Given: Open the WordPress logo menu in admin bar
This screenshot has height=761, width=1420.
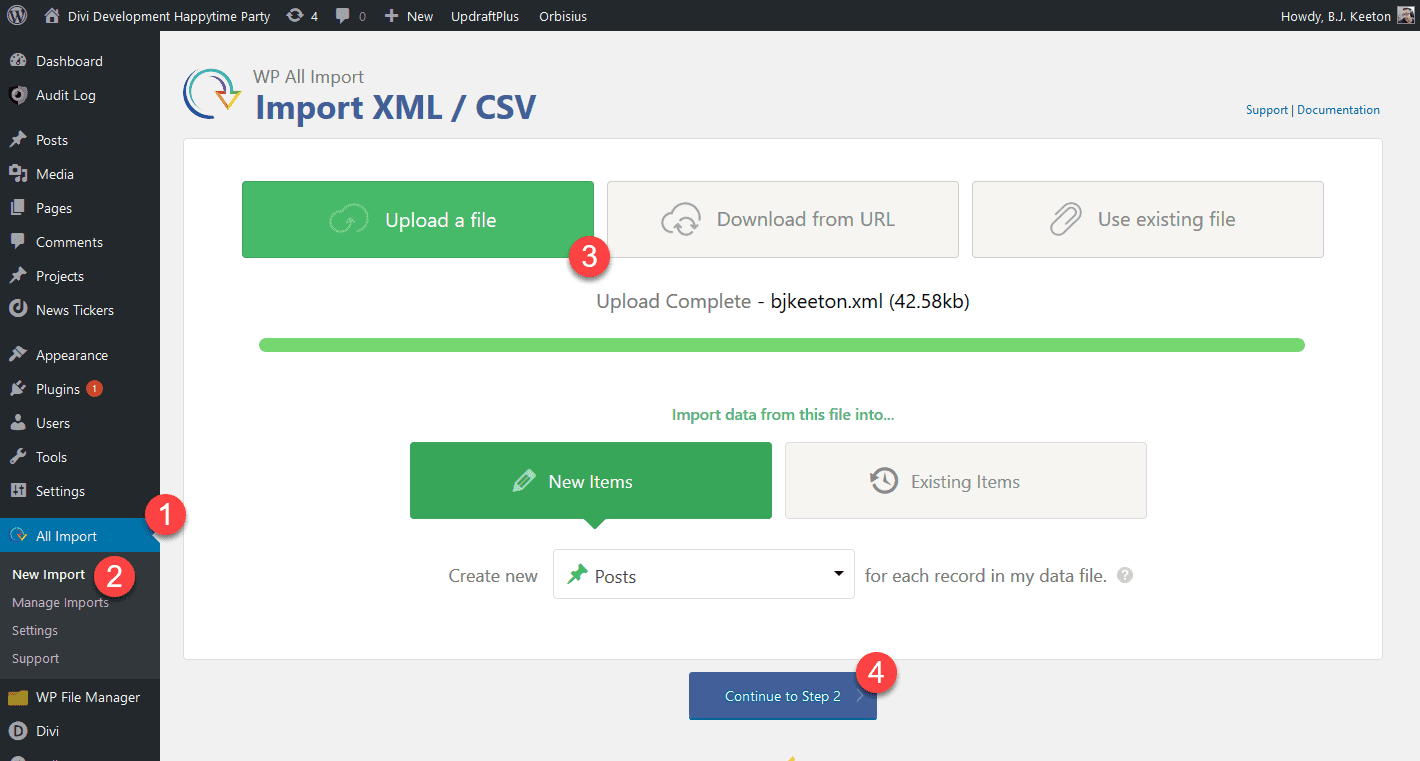Looking at the screenshot, I should 16,15.
